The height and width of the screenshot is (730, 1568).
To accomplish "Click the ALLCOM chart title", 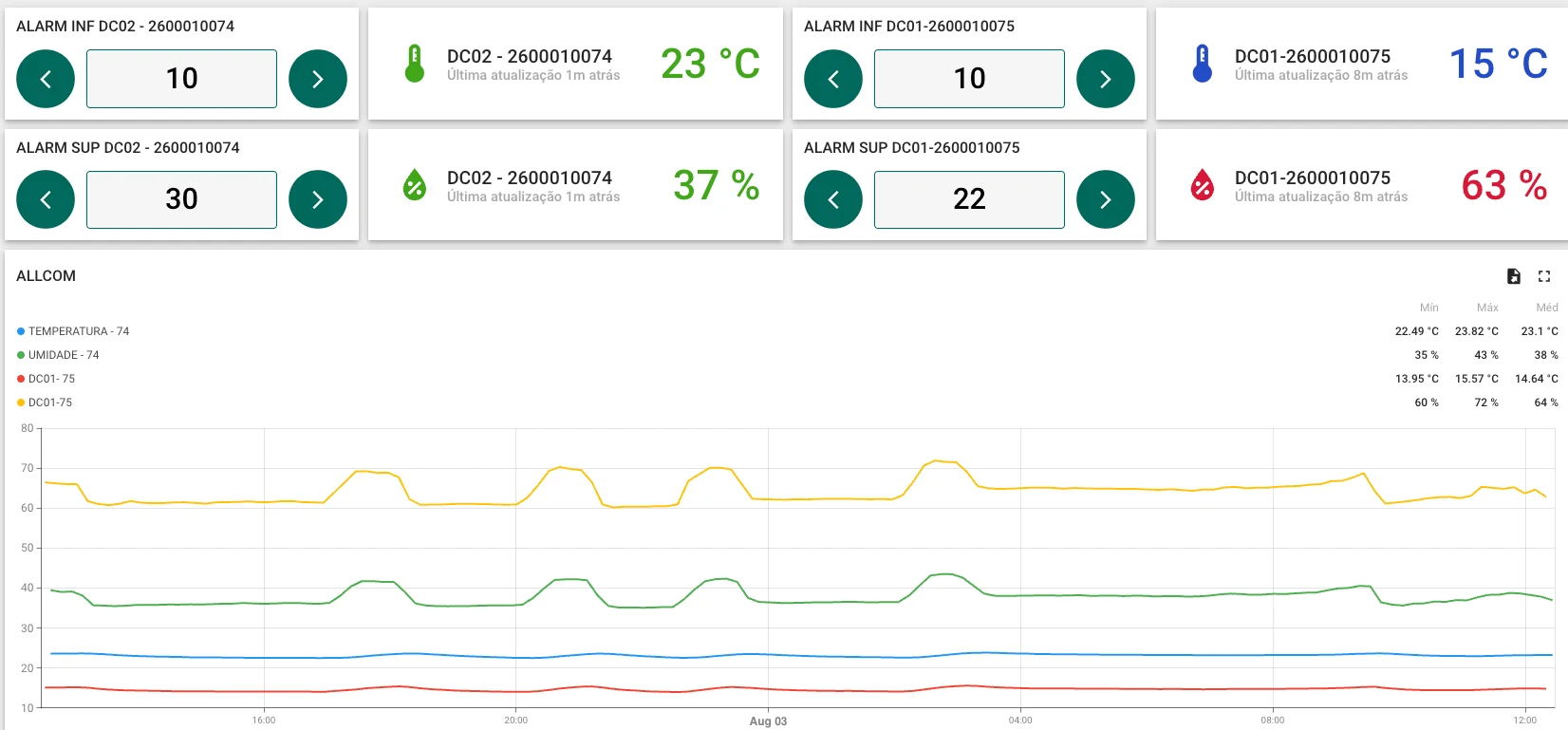I will click(46, 276).
